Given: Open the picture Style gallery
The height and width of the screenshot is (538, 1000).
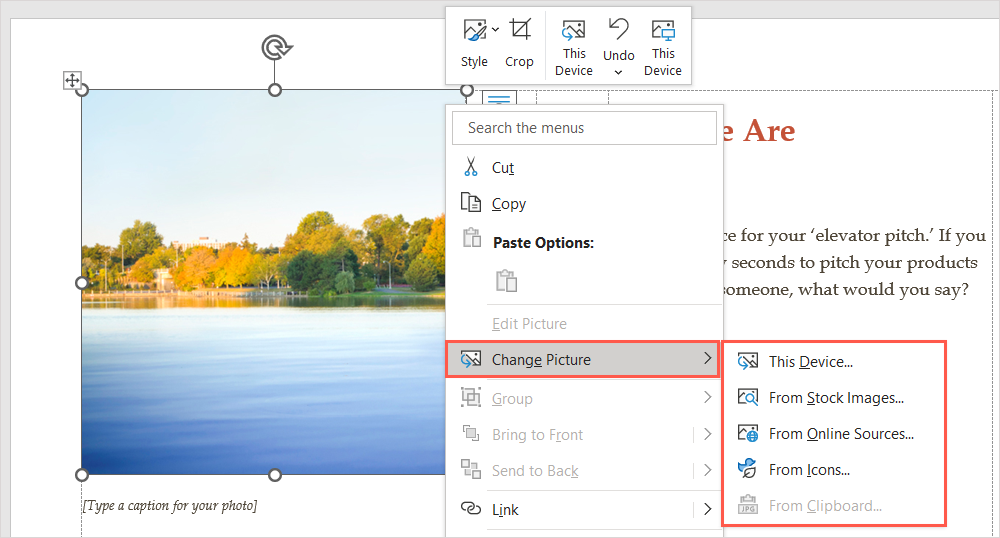Looking at the screenshot, I should pos(474,31).
